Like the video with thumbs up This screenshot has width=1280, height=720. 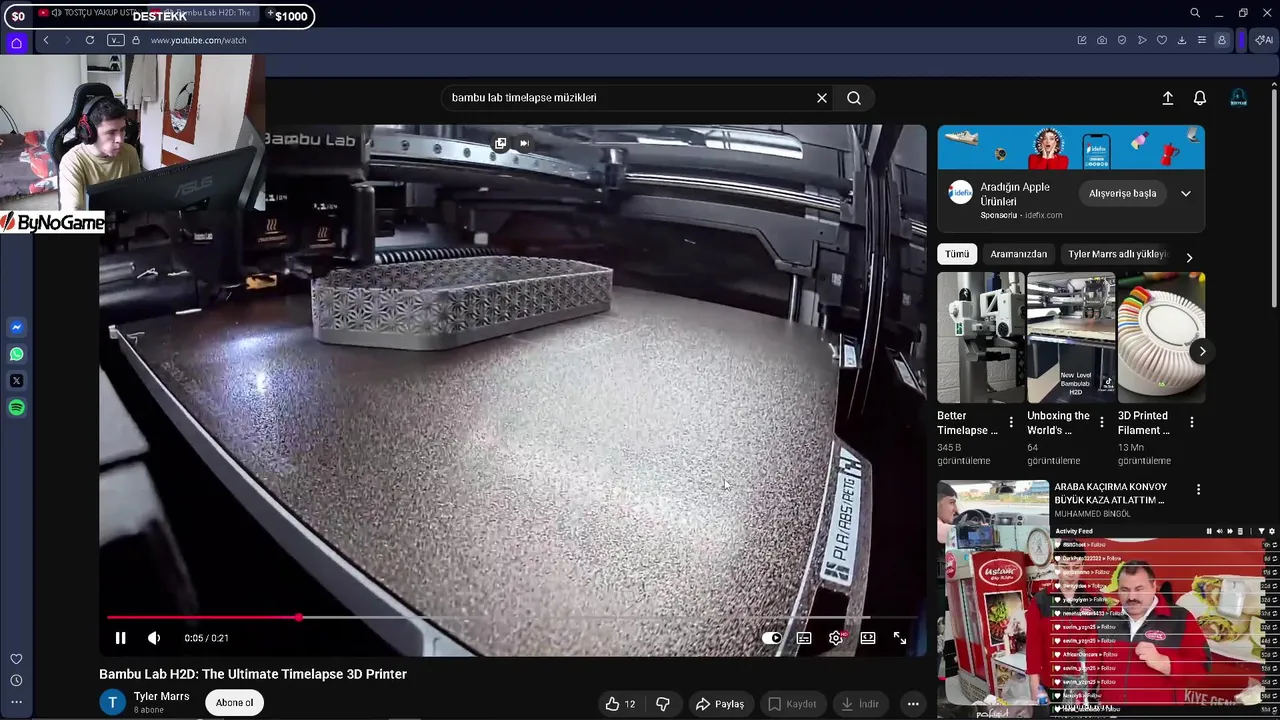(x=620, y=704)
